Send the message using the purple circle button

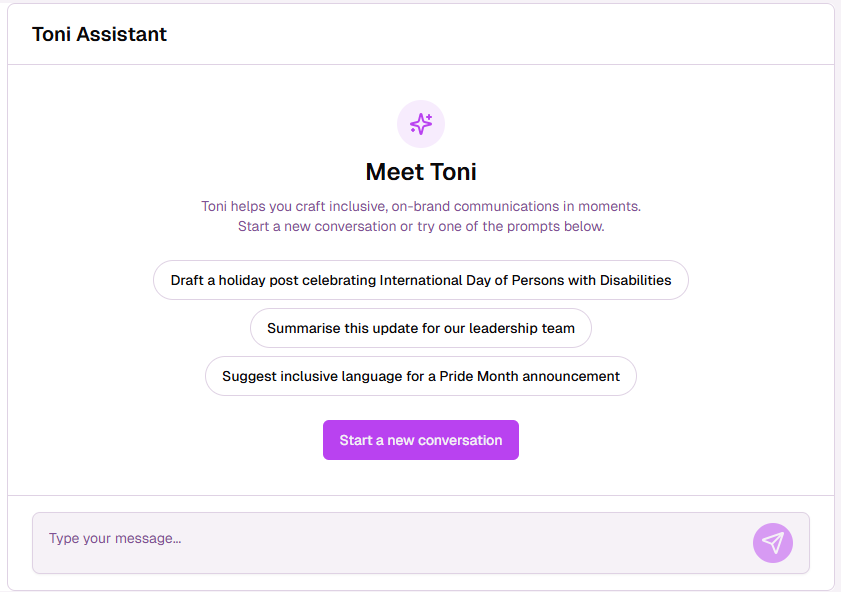click(772, 543)
